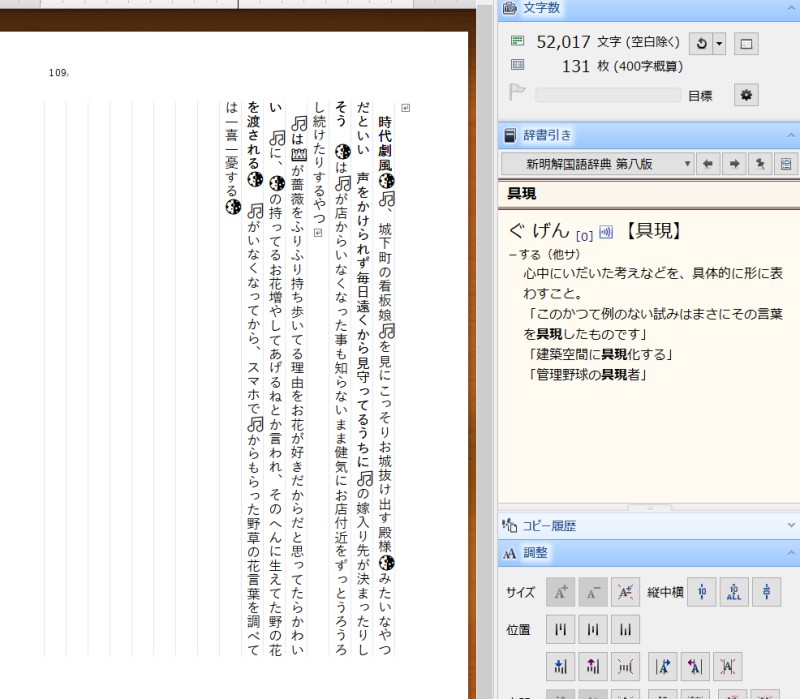Click the 52,017 character count value
The width and height of the screenshot is (800, 699).
[563, 42]
